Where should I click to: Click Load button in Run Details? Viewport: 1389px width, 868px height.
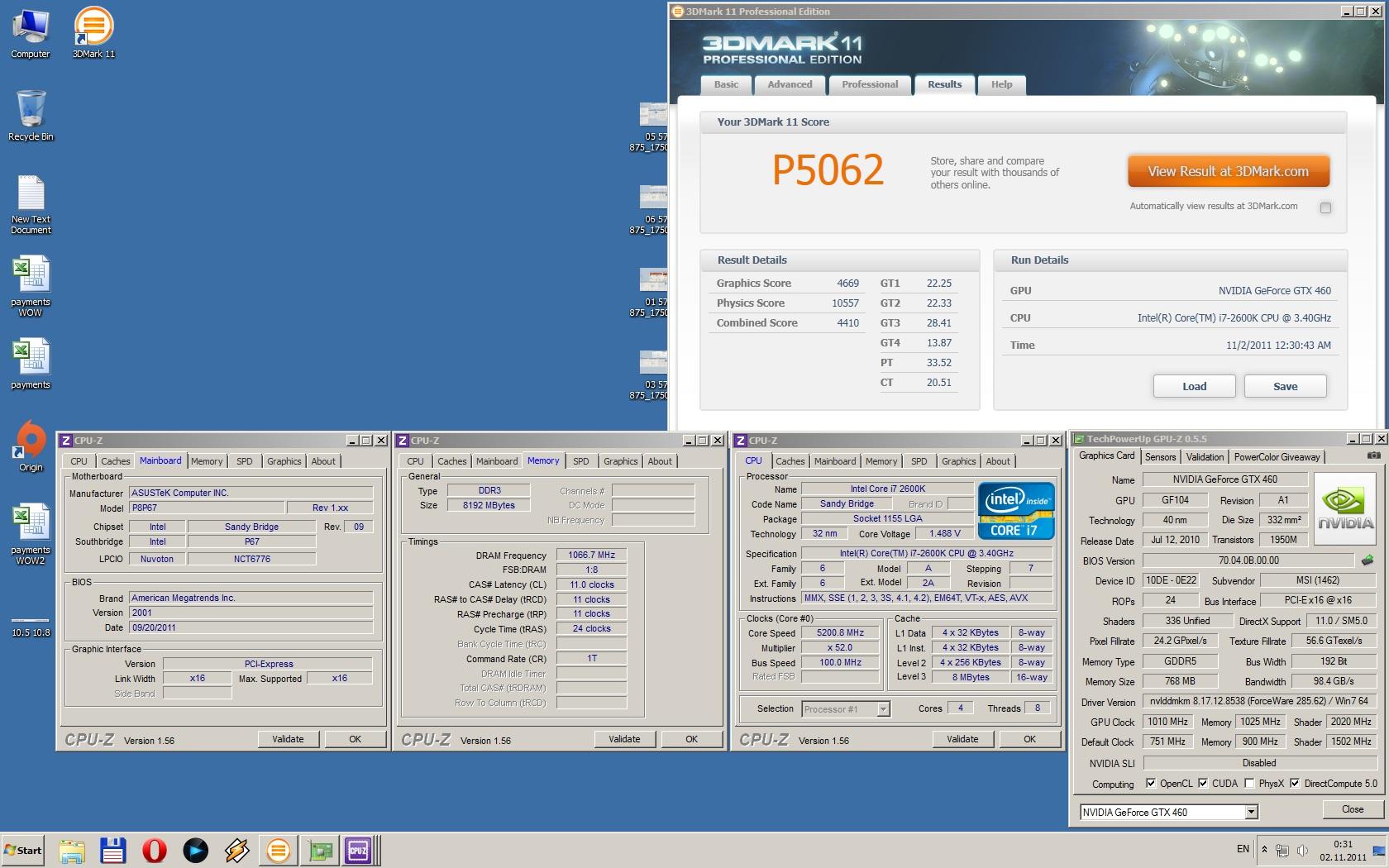(1194, 386)
